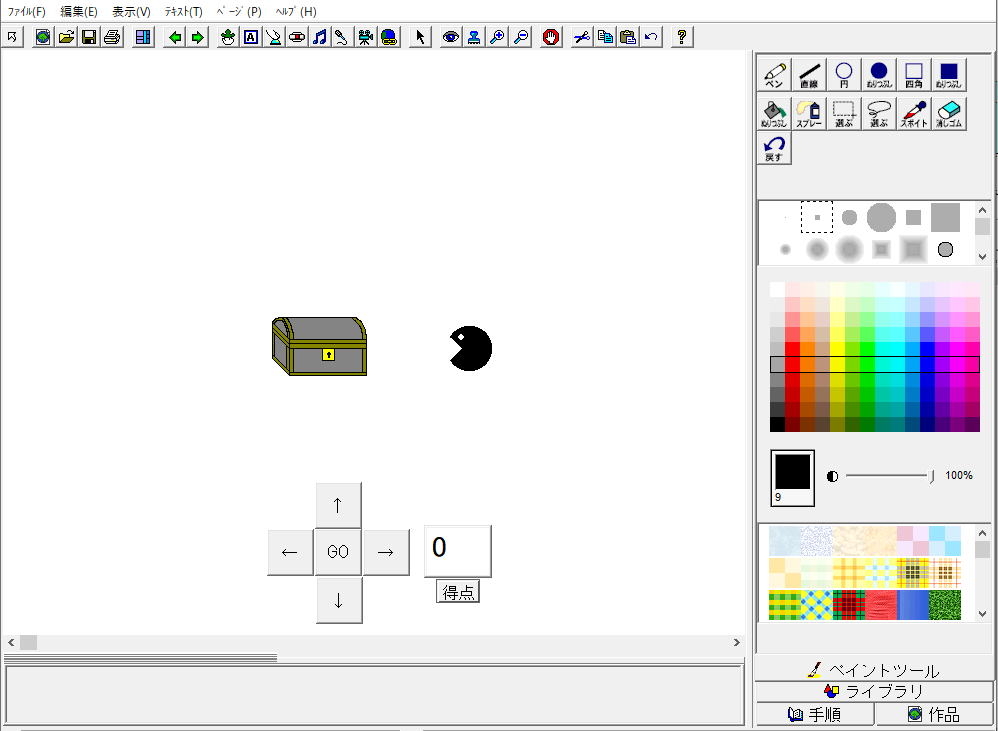Open the 編集(E) menu

(x=79, y=11)
